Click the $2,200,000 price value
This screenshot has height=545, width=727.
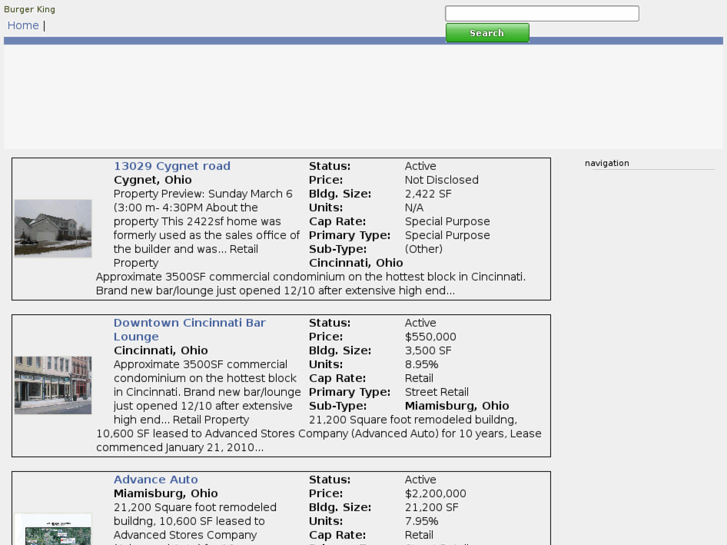click(435, 494)
